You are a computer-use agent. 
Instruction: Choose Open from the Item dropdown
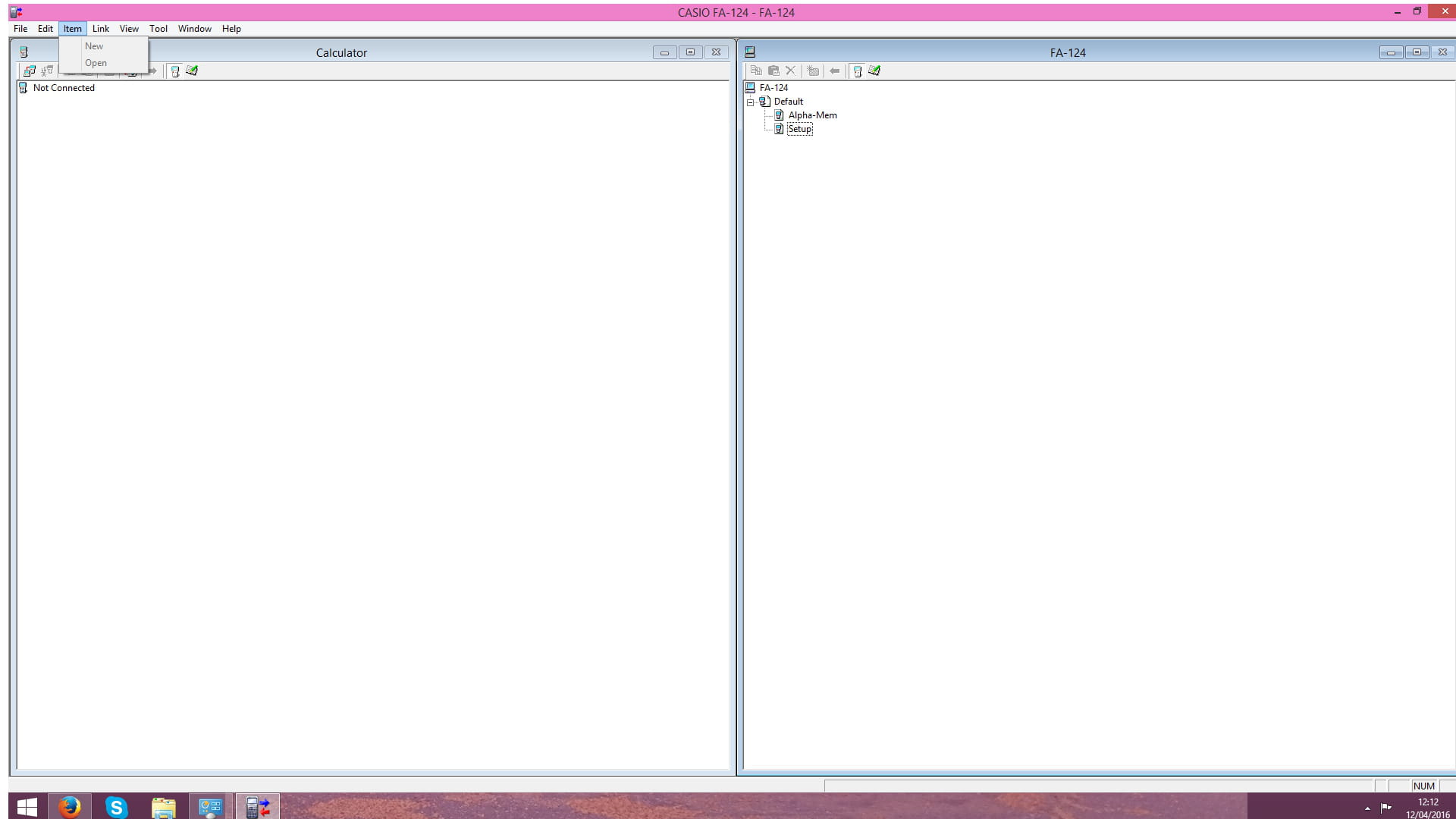pyautogui.click(x=104, y=63)
